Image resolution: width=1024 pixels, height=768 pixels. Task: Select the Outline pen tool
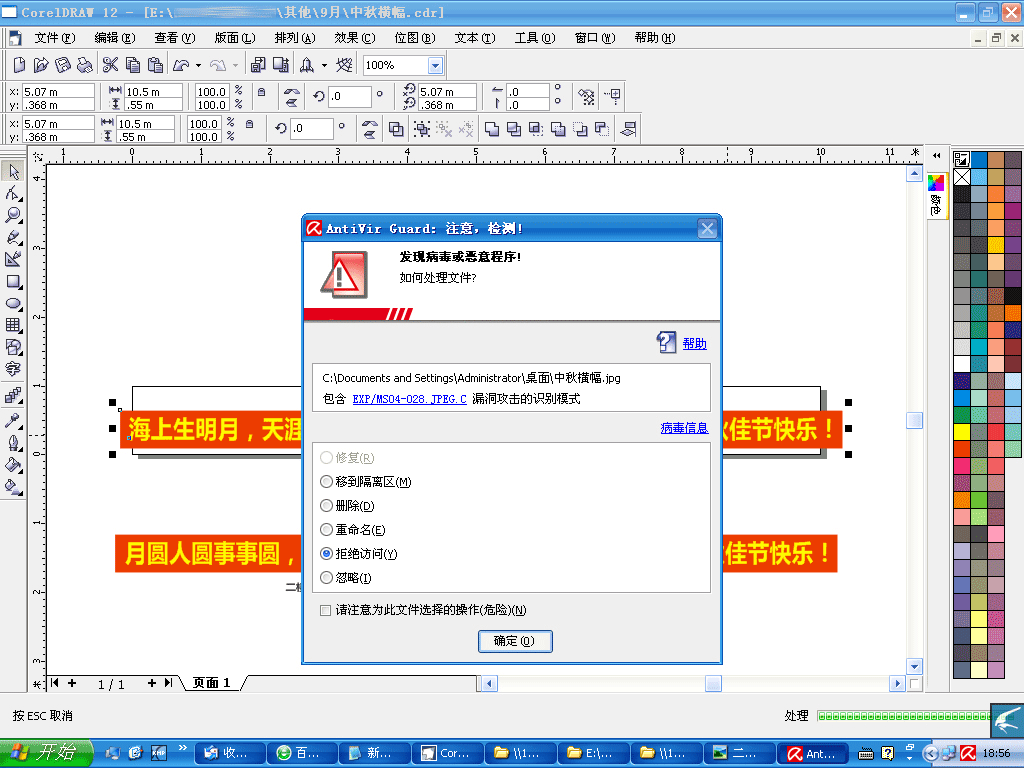(x=13, y=443)
